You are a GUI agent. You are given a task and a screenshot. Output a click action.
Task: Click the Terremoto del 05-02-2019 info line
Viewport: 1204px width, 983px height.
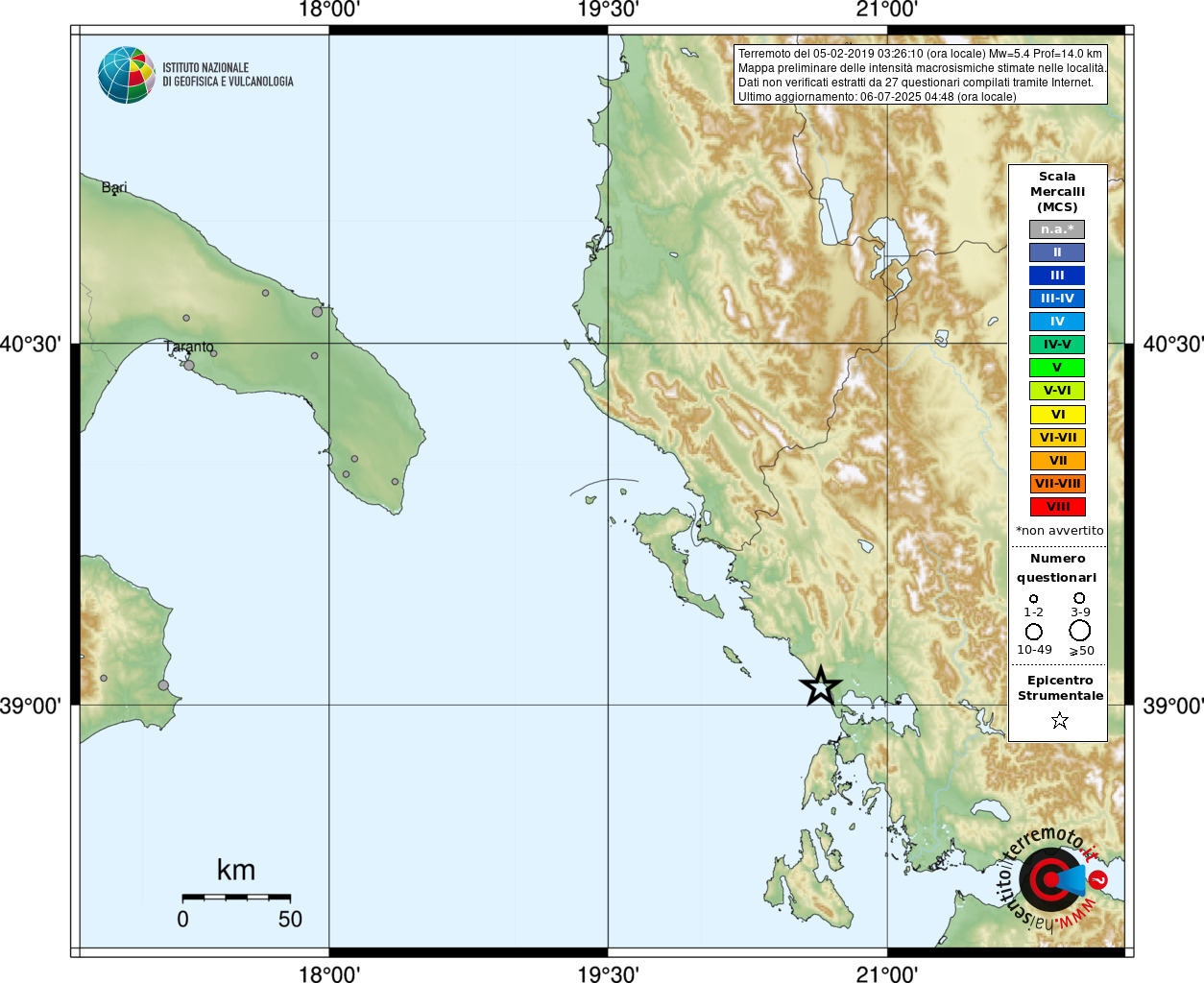[x=920, y=54]
